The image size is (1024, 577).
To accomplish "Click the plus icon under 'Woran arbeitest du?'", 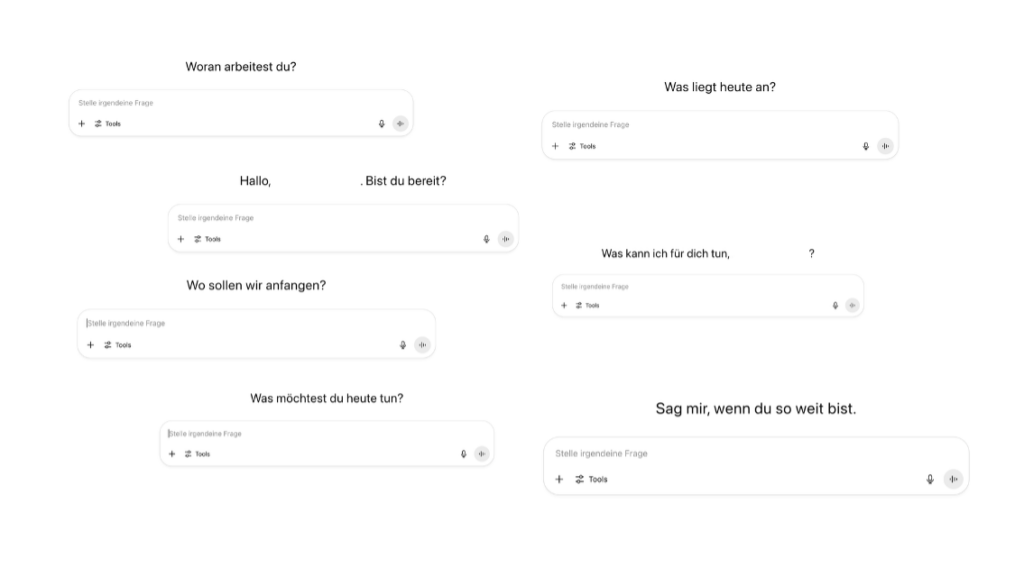I will click(x=82, y=123).
